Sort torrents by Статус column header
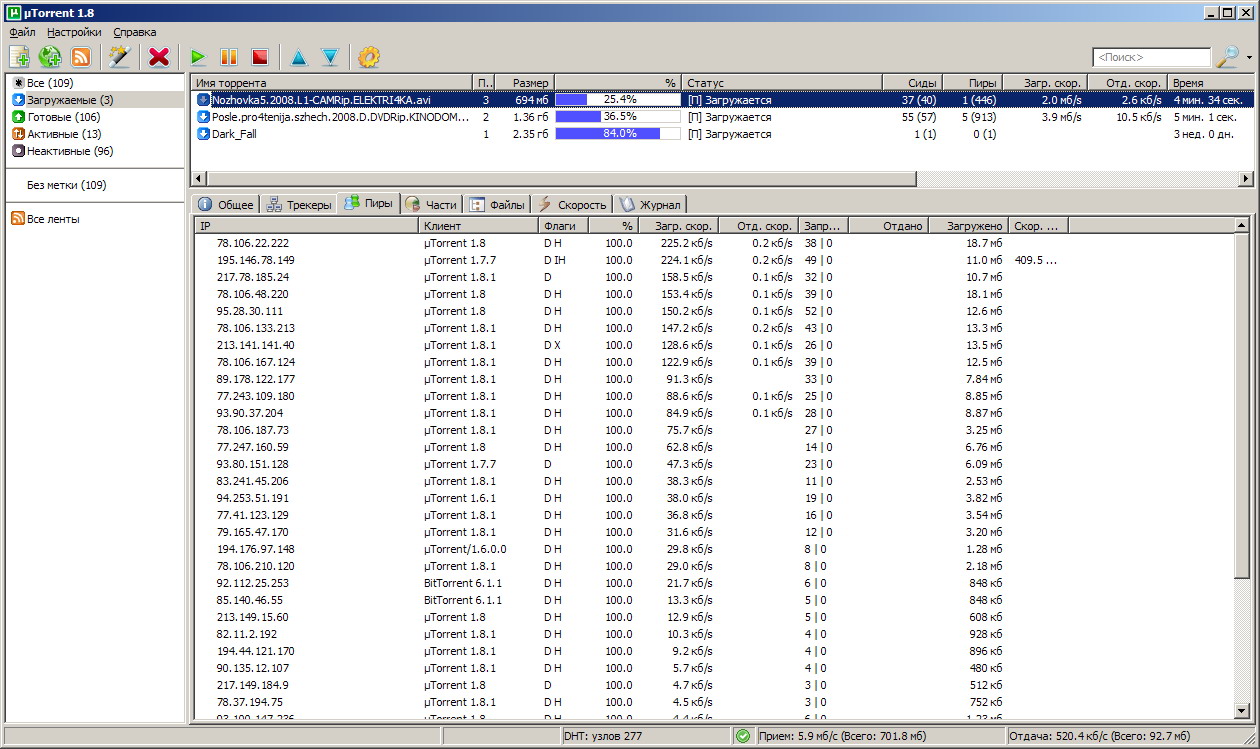The height and width of the screenshot is (749, 1260). tap(782, 83)
